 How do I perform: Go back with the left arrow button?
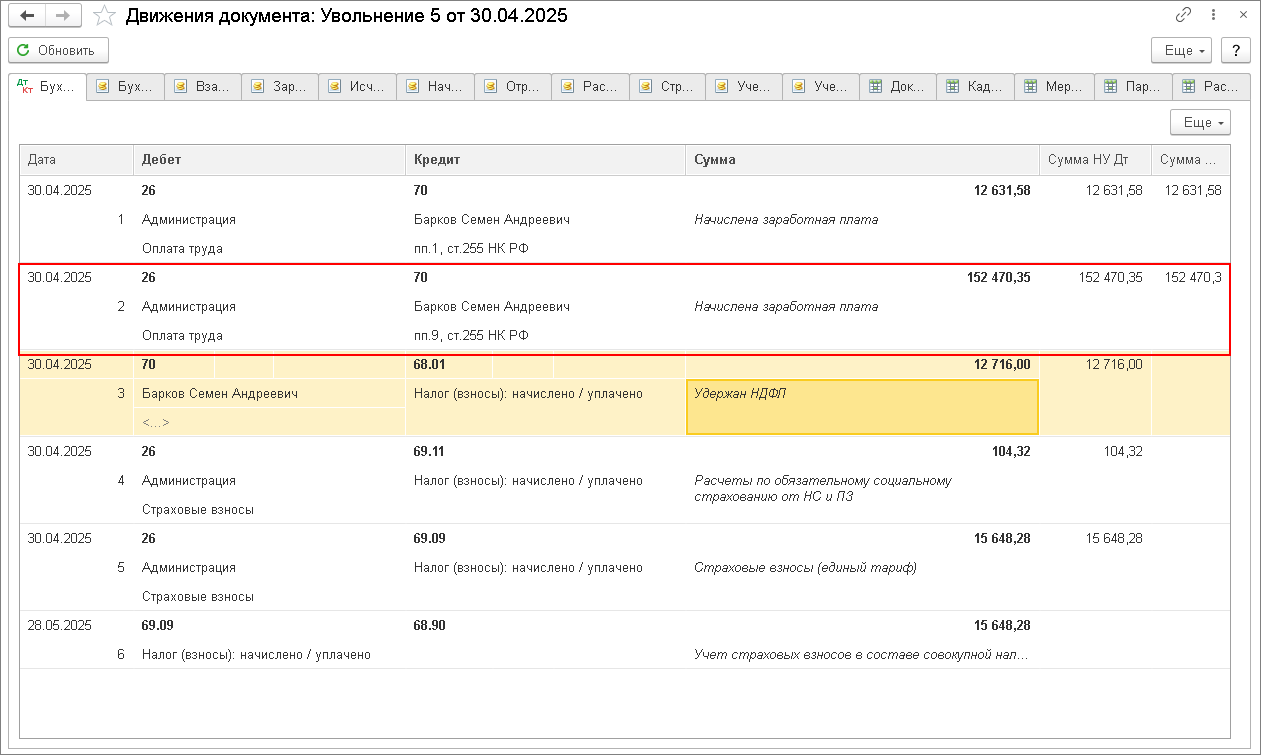click(27, 16)
